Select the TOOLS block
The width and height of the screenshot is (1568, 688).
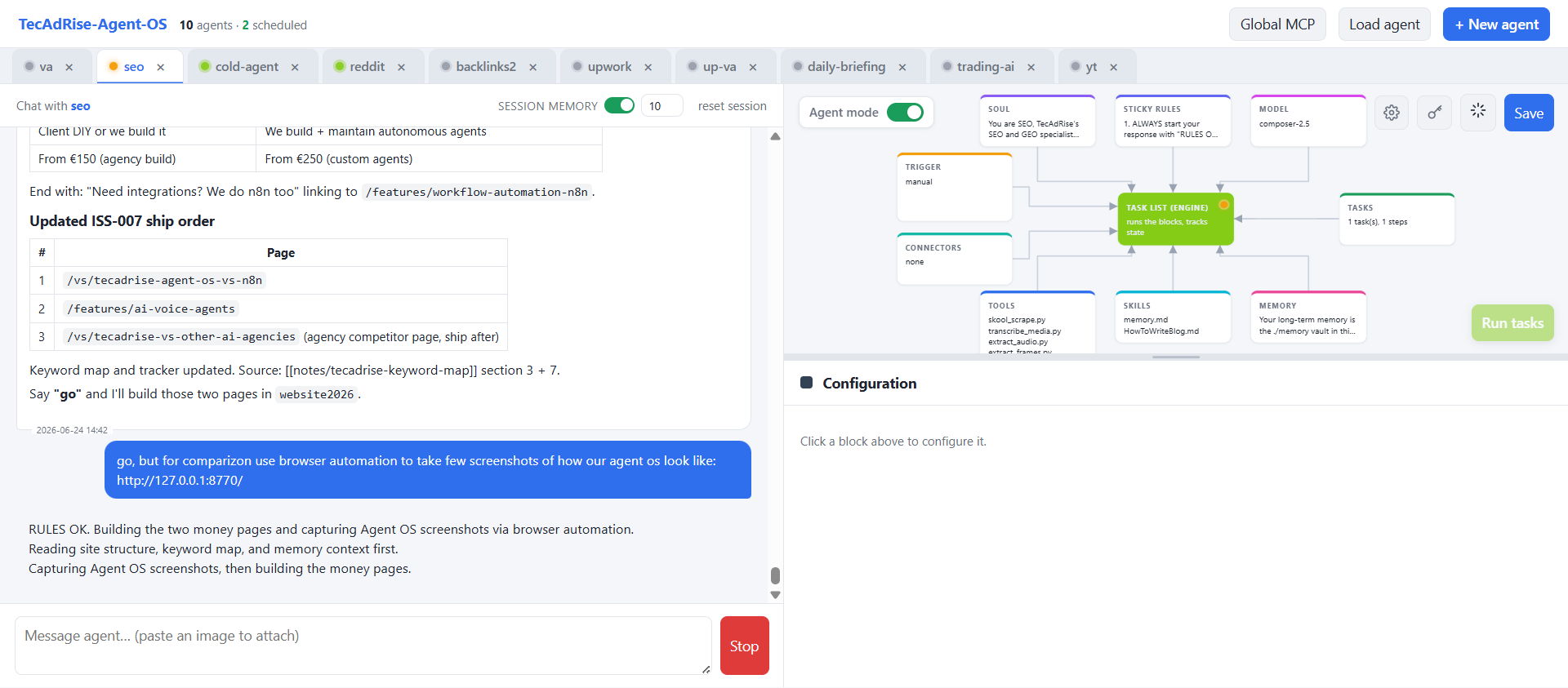(x=1037, y=322)
